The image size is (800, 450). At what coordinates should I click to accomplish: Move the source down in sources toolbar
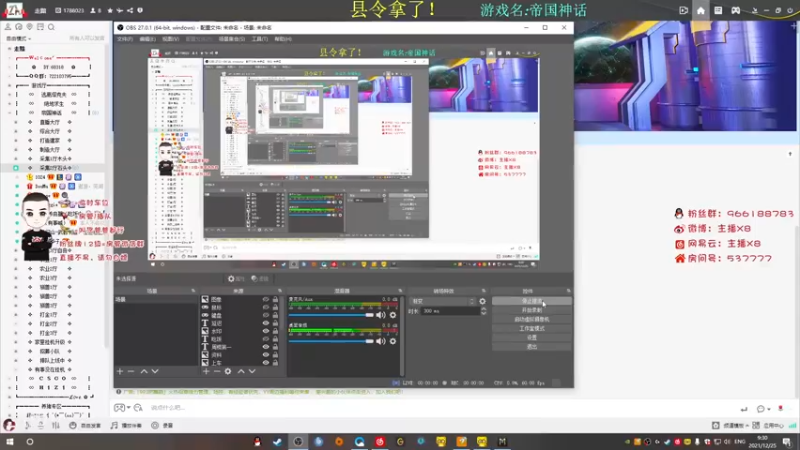(x=252, y=371)
